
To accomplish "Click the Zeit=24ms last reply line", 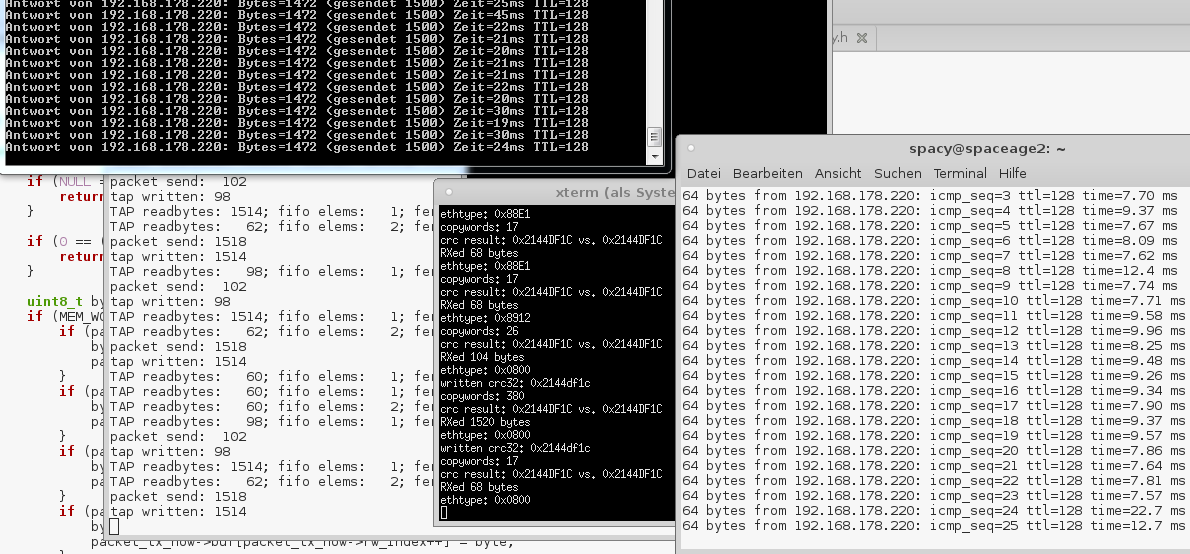I will pyautogui.click(x=297, y=147).
